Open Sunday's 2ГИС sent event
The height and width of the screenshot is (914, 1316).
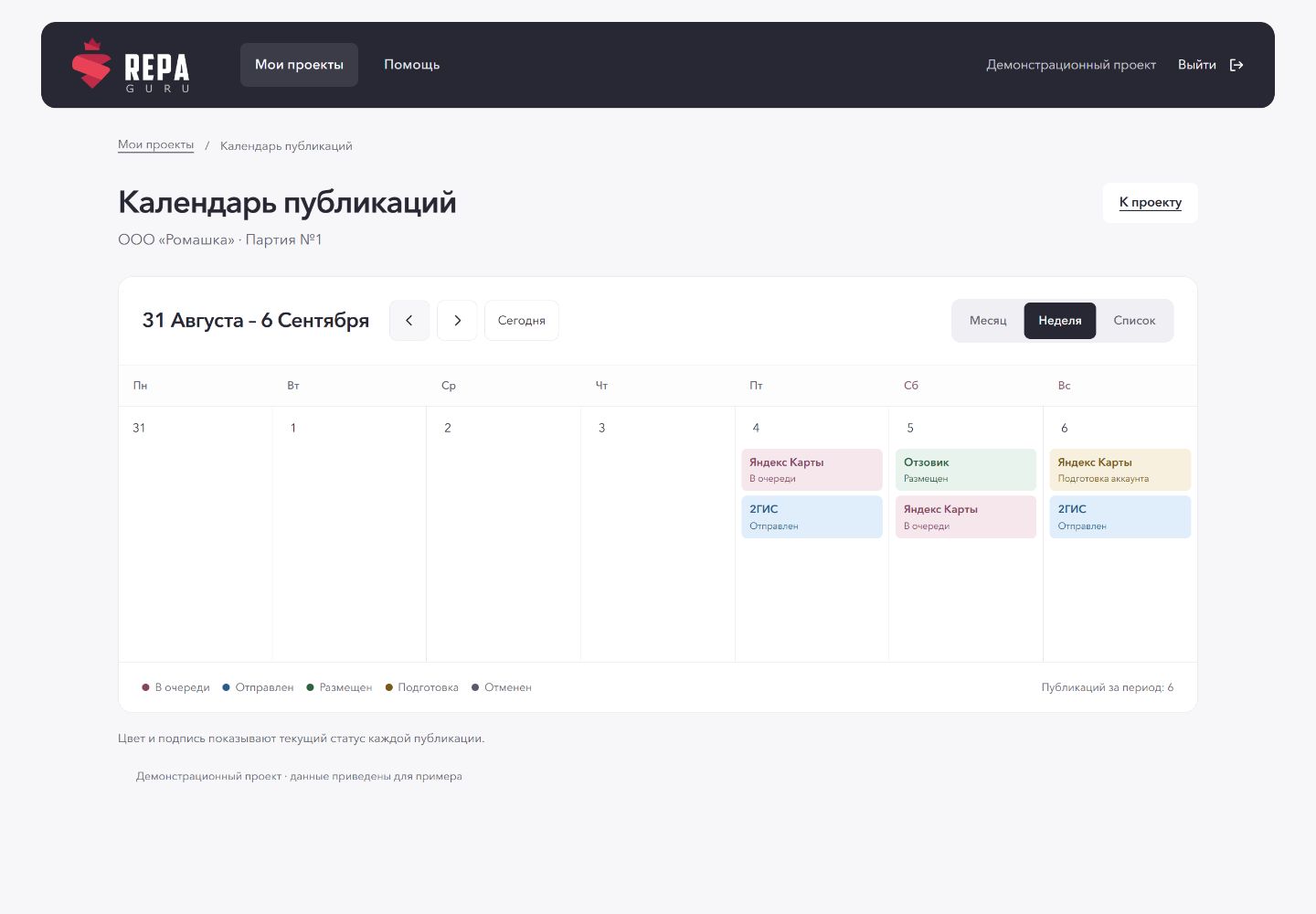1120,517
